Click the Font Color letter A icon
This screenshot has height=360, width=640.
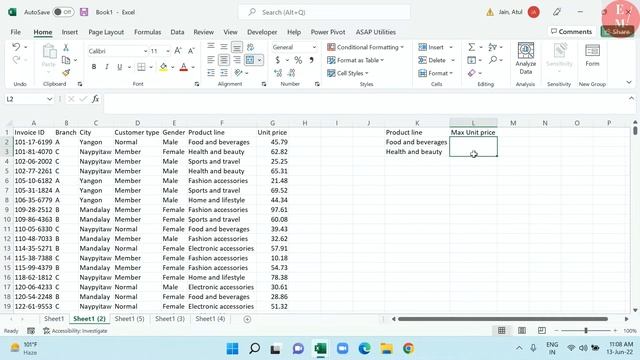(184, 67)
